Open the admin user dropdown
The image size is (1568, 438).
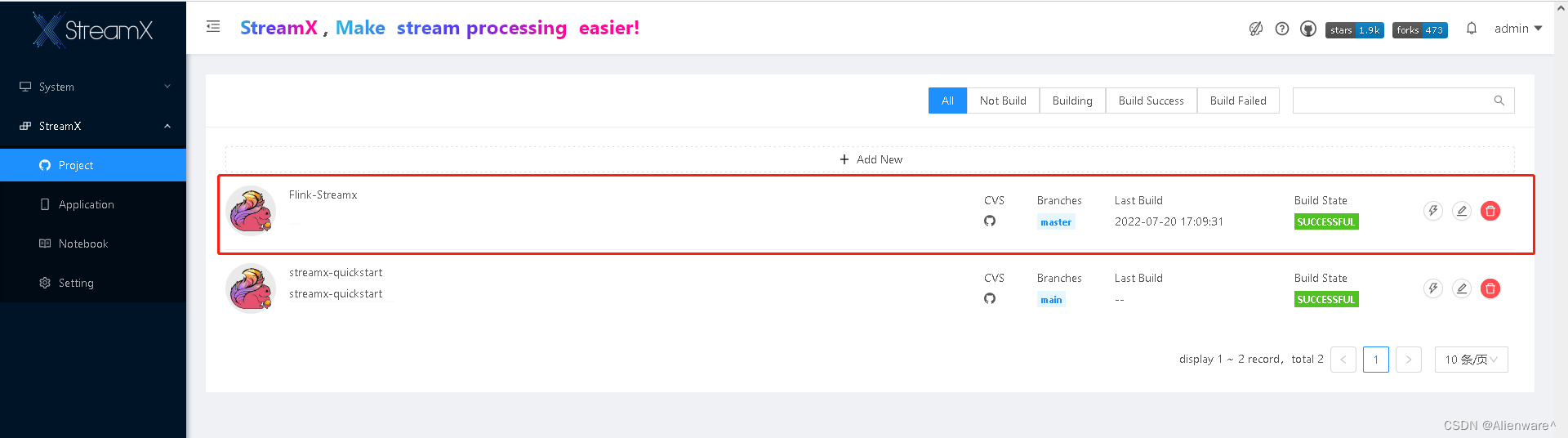(1518, 29)
